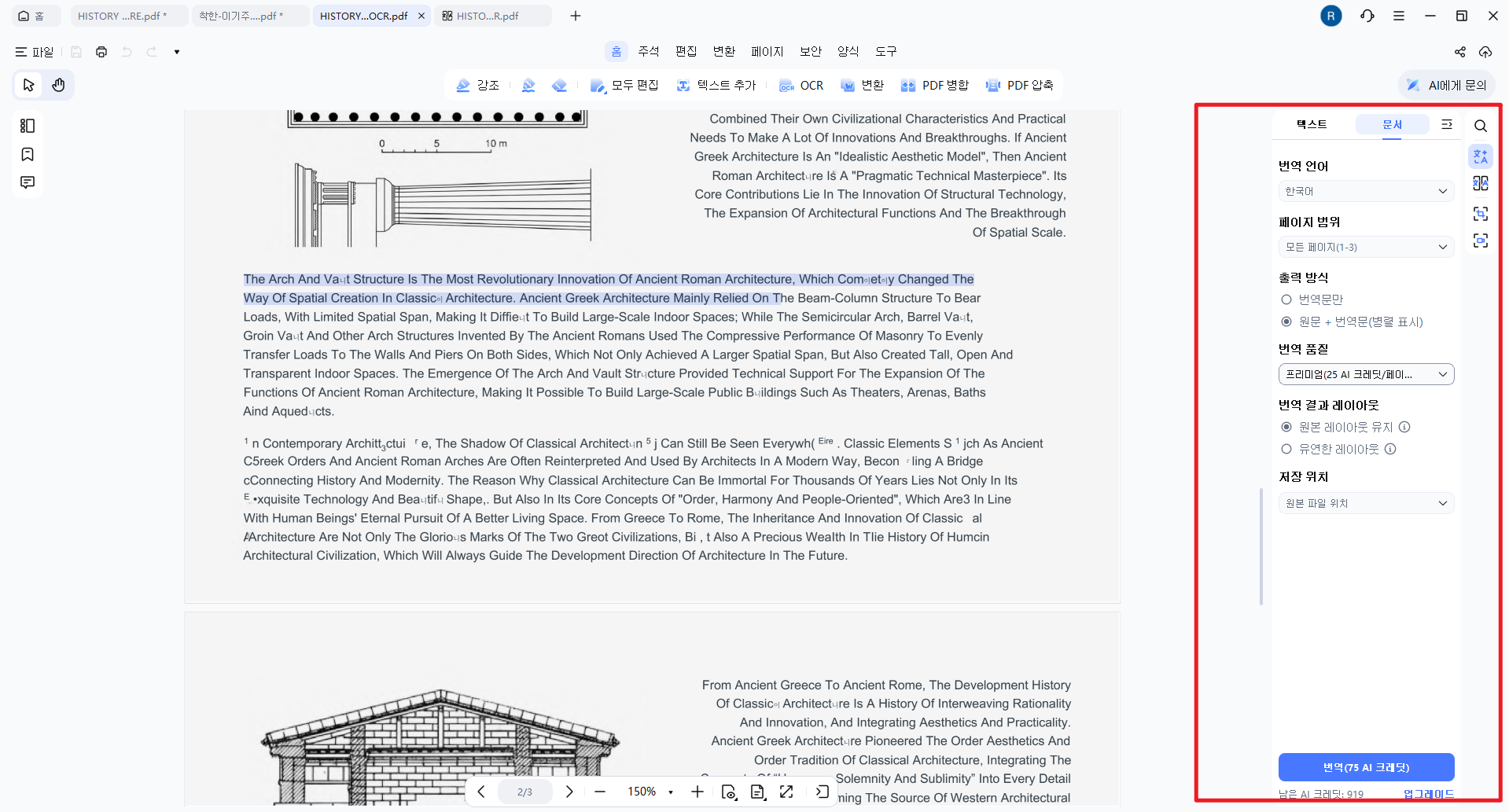Enter full screen mode
Image resolution: width=1509 pixels, height=812 pixels.
coord(786,792)
